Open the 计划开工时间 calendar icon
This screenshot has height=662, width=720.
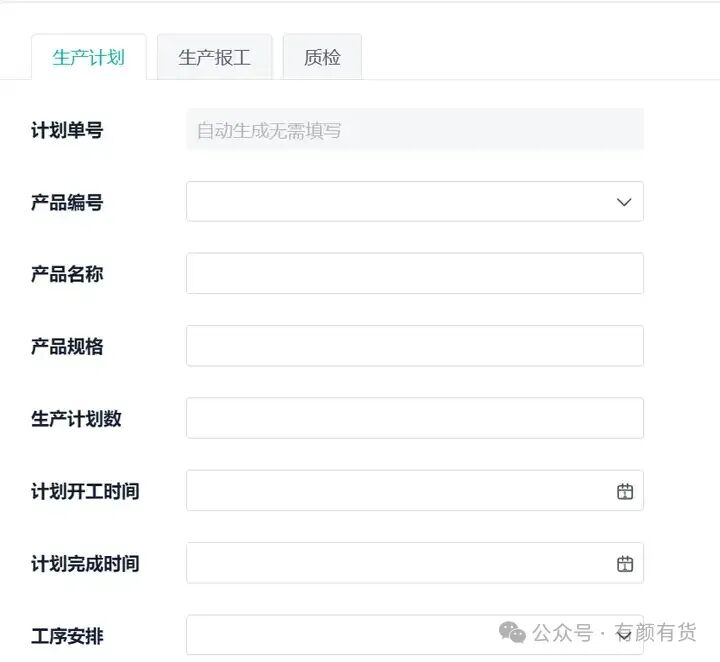[624, 491]
